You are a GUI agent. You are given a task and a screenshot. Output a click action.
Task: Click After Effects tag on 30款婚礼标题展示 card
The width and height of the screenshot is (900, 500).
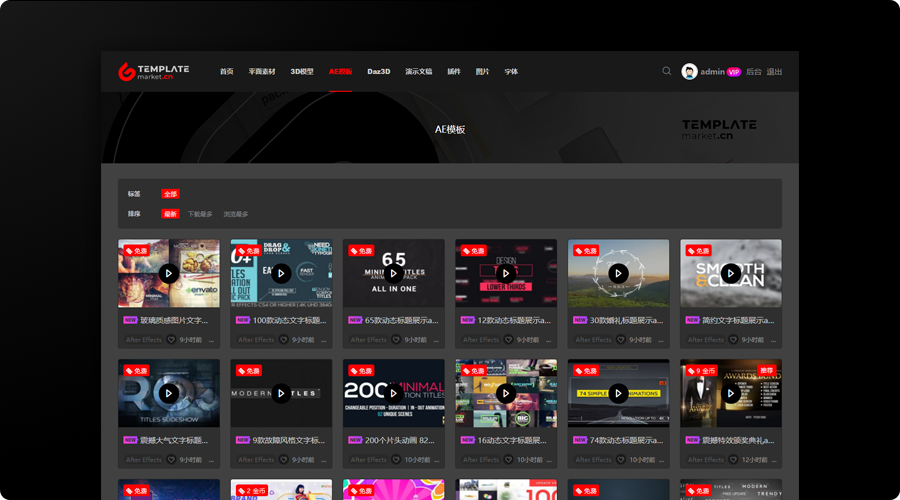pos(593,340)
